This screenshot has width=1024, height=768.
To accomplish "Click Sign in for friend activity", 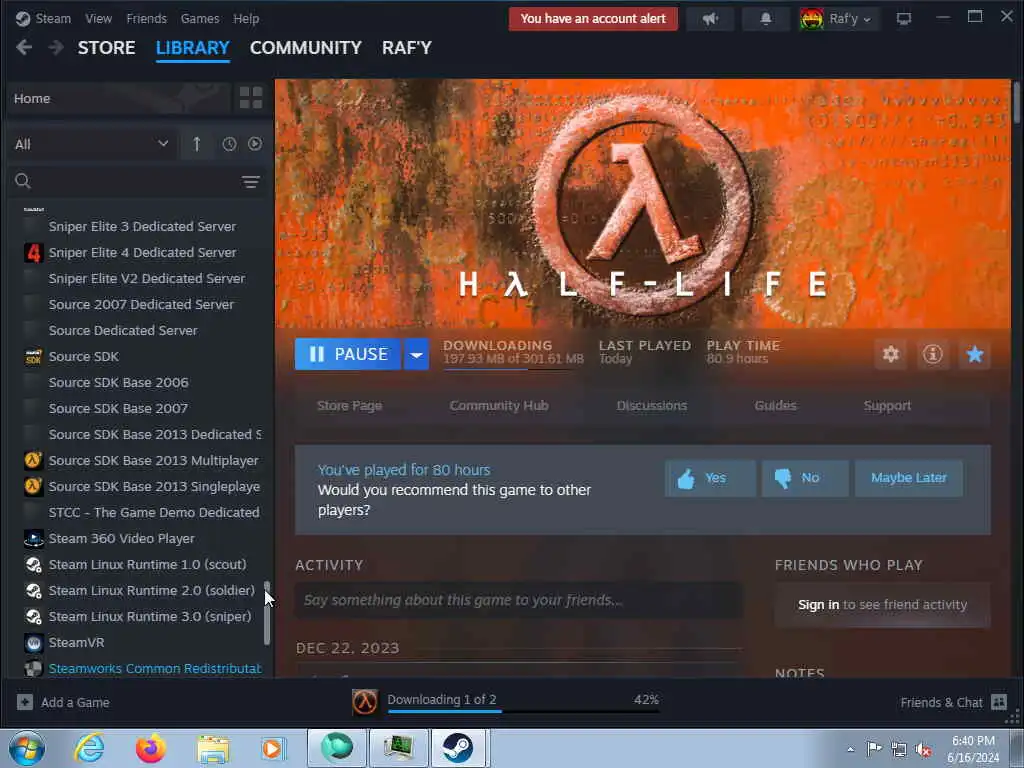I will [x=818, y=605].
